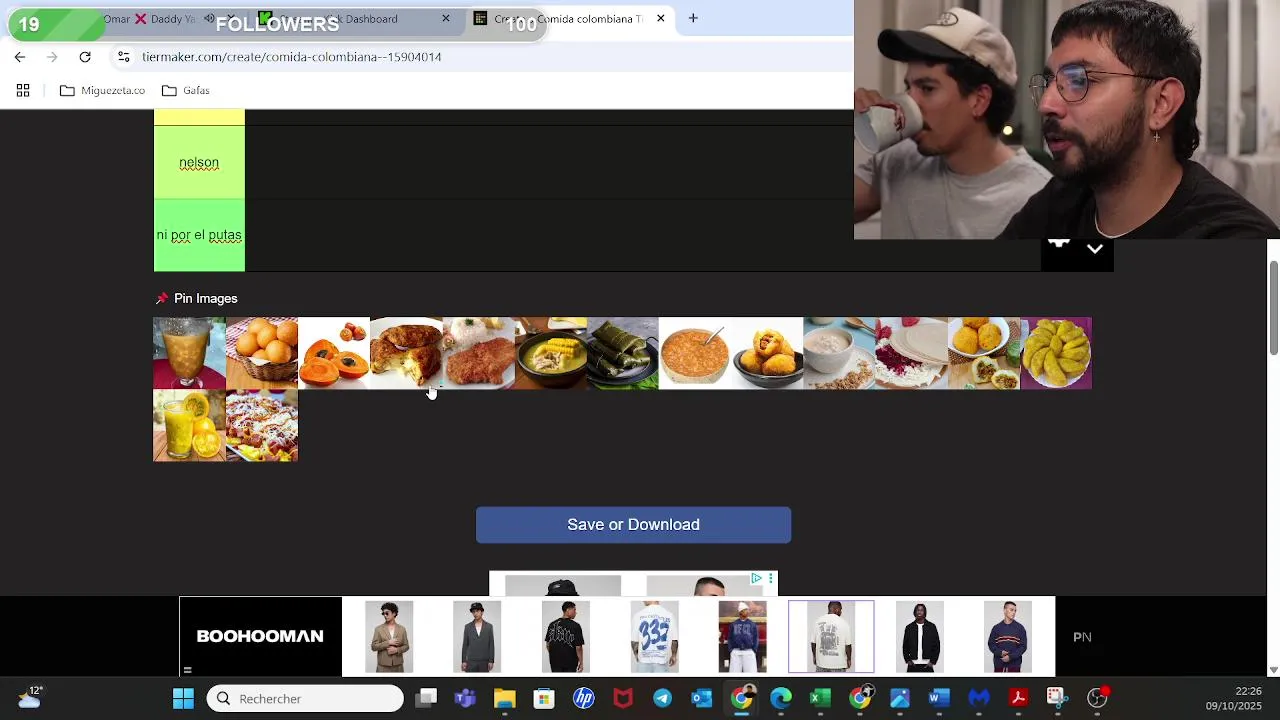
Task: Open Outlook from the taskbar
Action: 702,698
